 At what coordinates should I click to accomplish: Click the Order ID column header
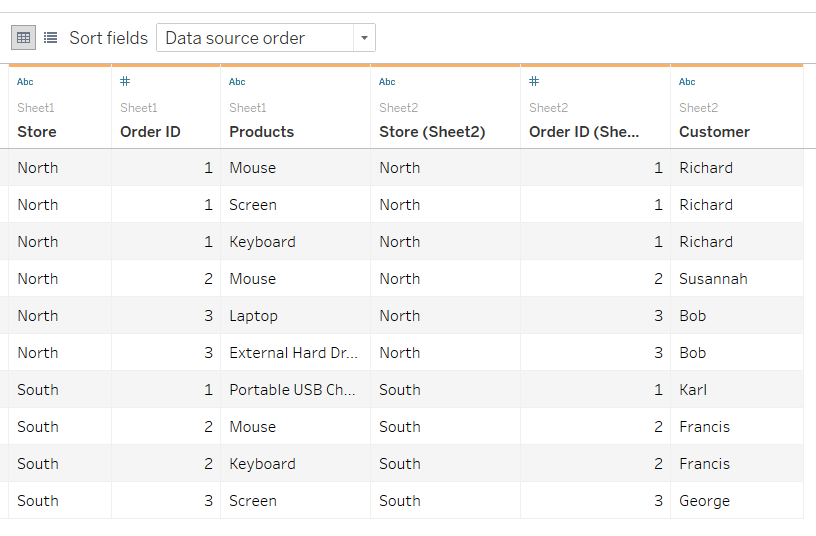[x=150, y=132]
